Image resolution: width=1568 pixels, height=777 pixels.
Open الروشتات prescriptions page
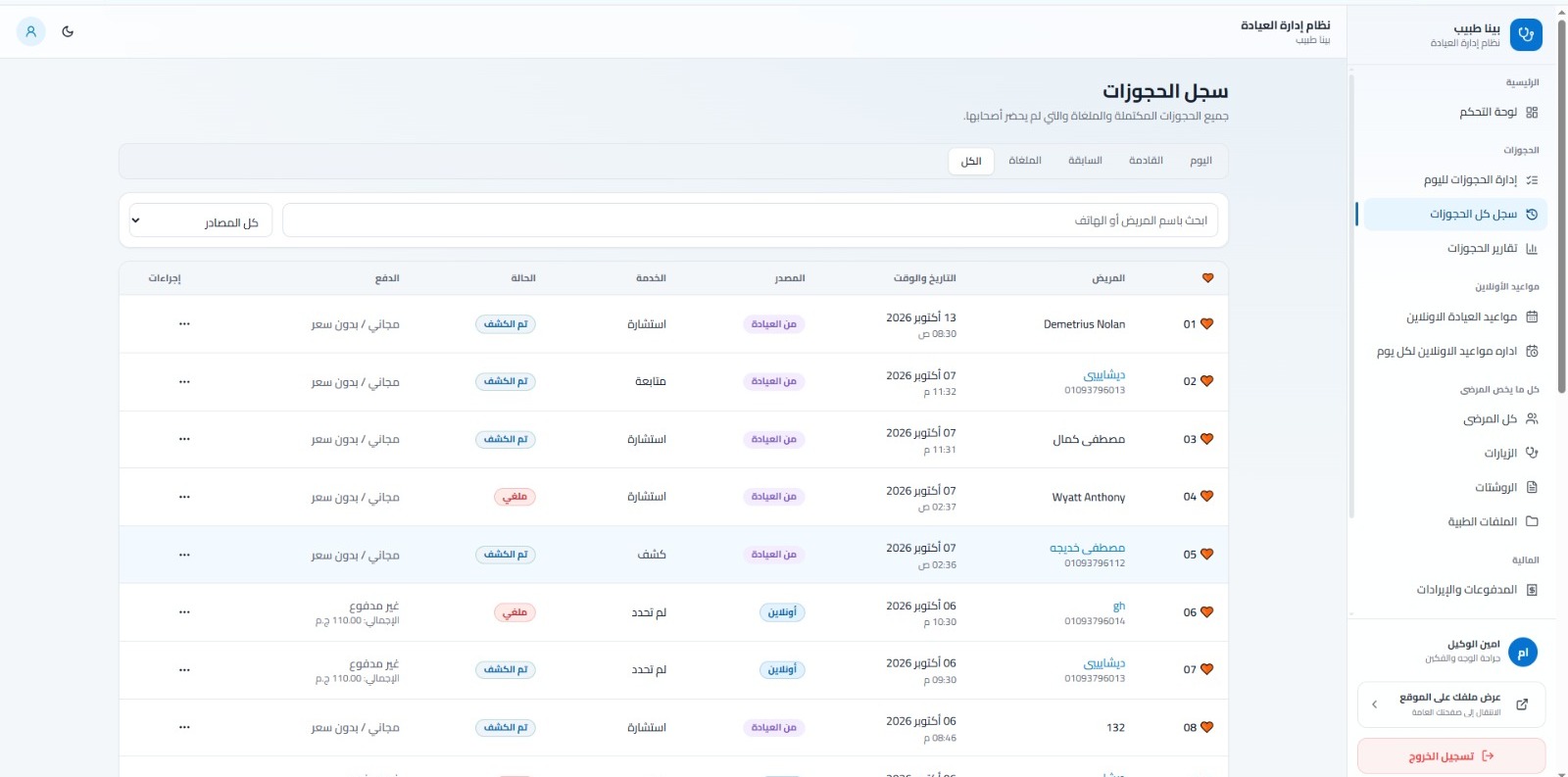[1454, 488]
